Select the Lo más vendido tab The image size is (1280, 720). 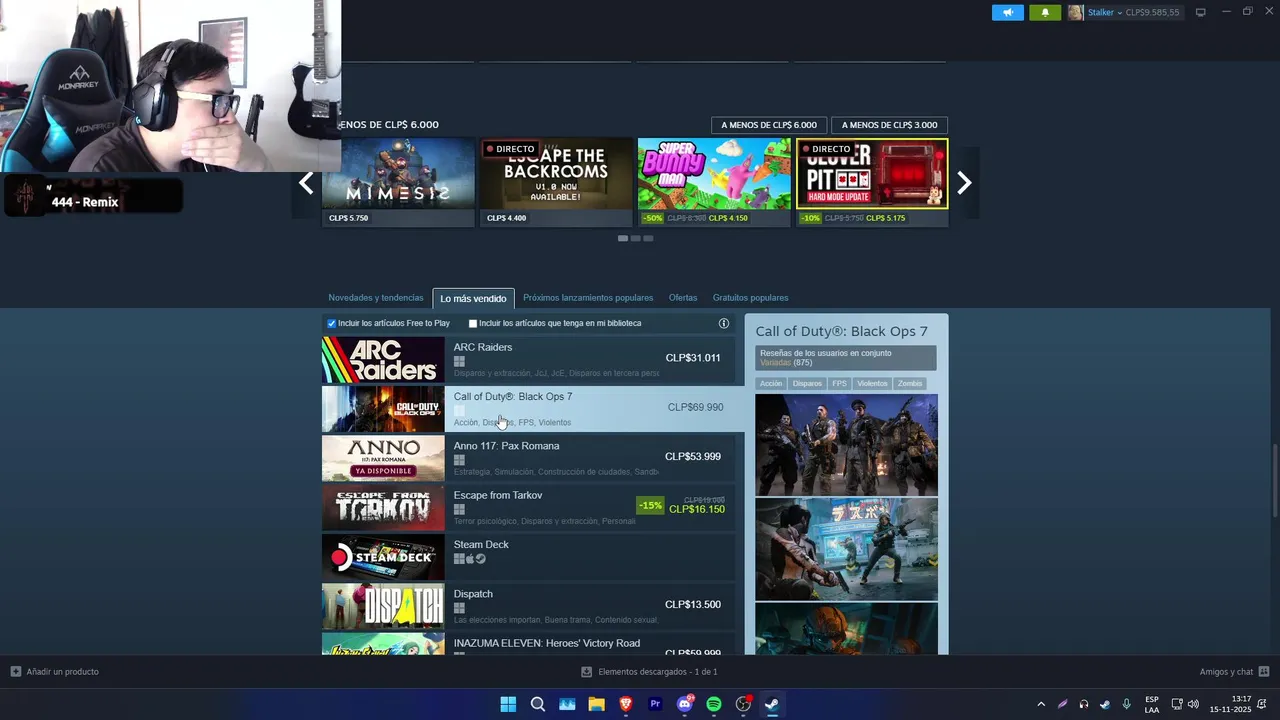coord(473,298)
